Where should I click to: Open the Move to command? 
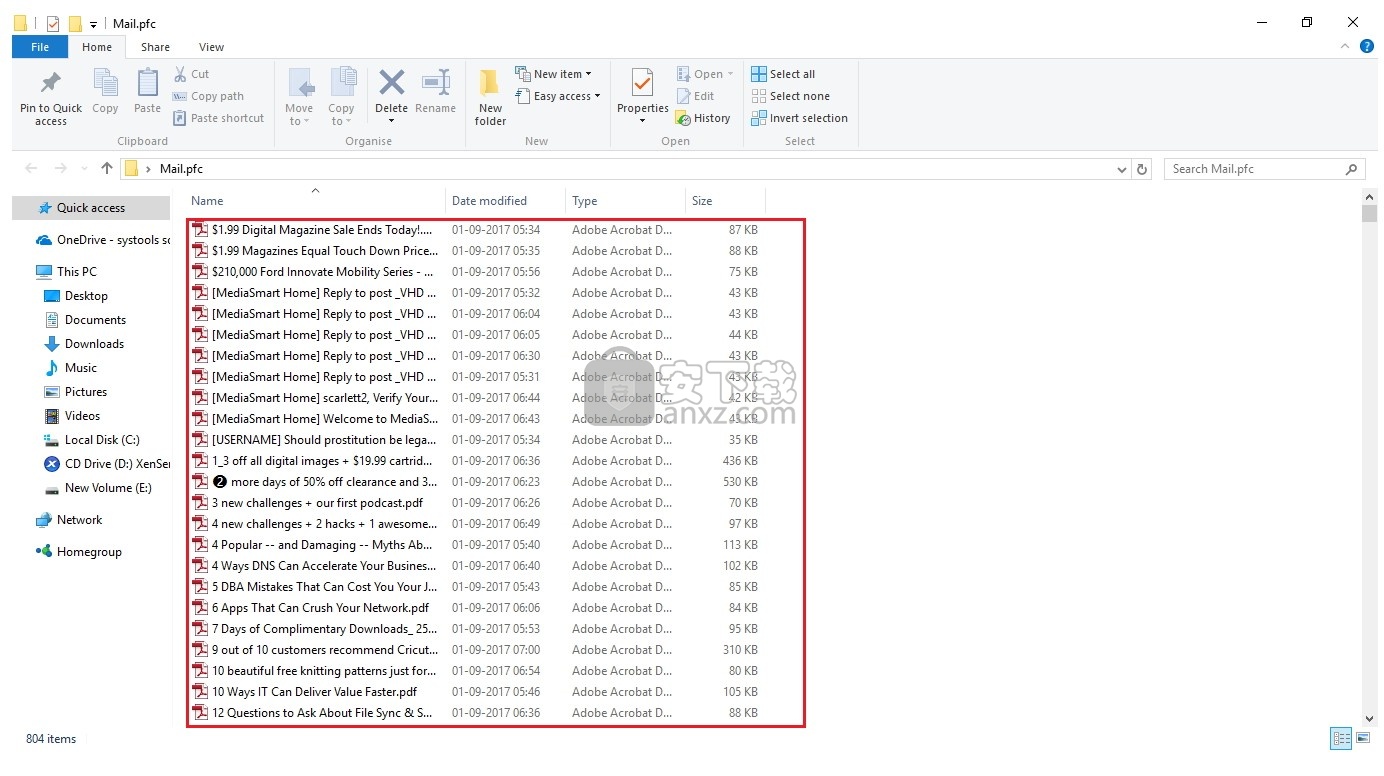(x=299, y=97)
